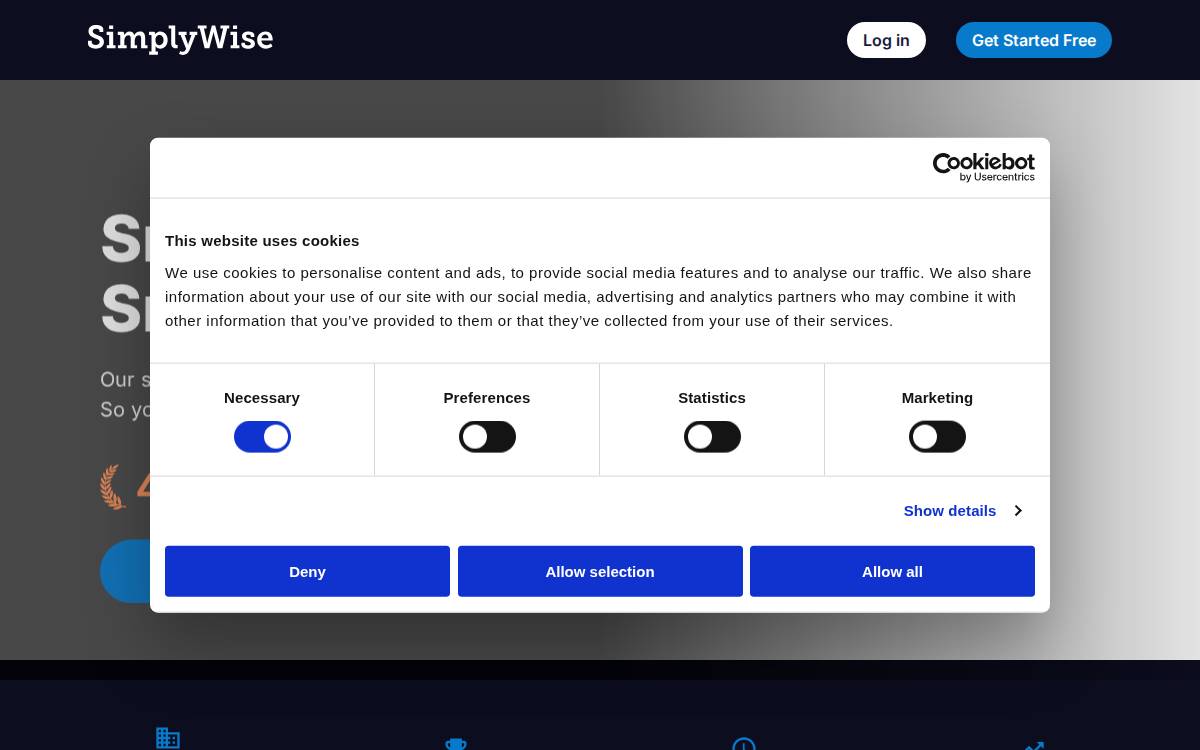Screen dimensions: 1200x750
Task: Deny all cookies
Action: (x=307, y=571)
